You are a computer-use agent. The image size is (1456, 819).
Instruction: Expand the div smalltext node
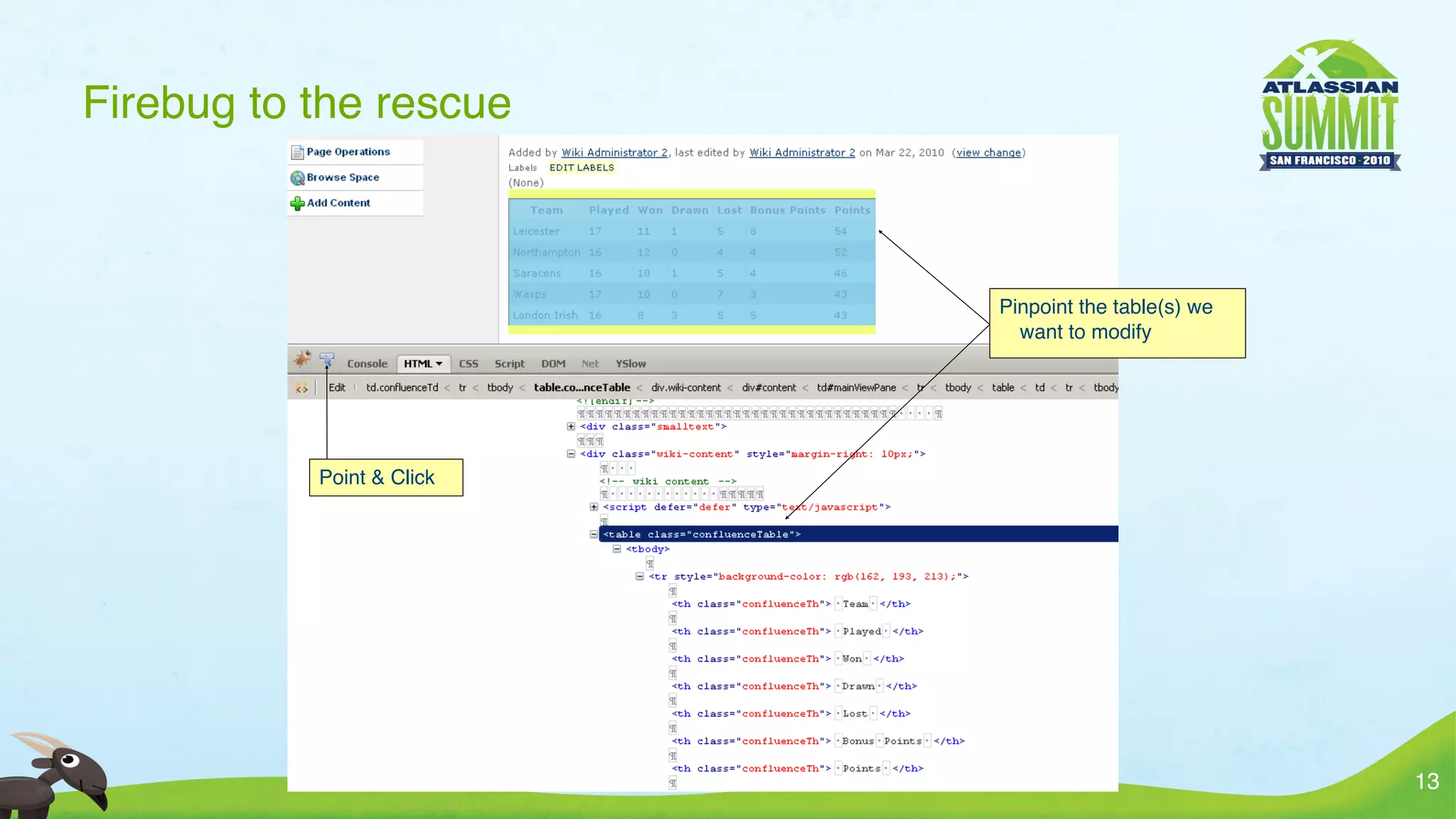pyautogui.click(x=571, y=427)
